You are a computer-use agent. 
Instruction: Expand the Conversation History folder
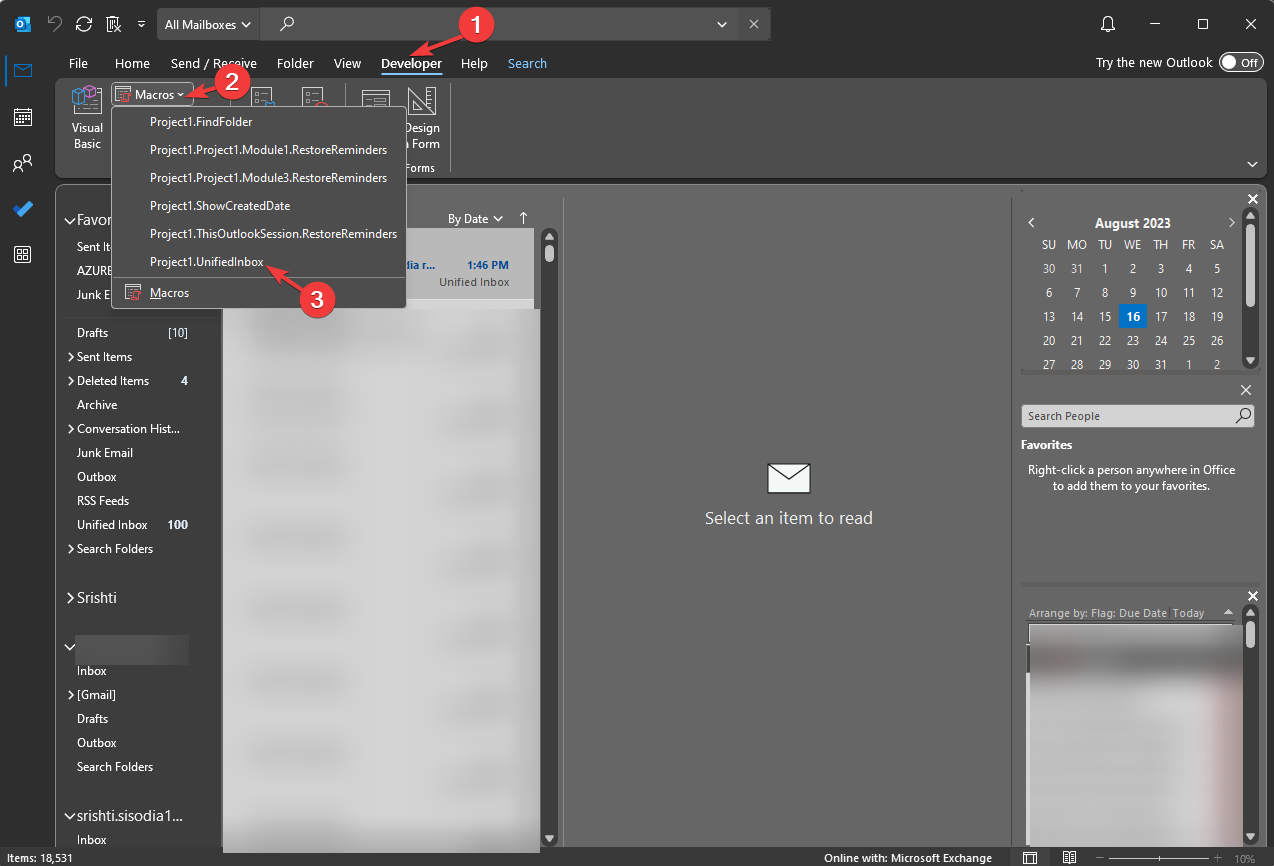[70, 429]
